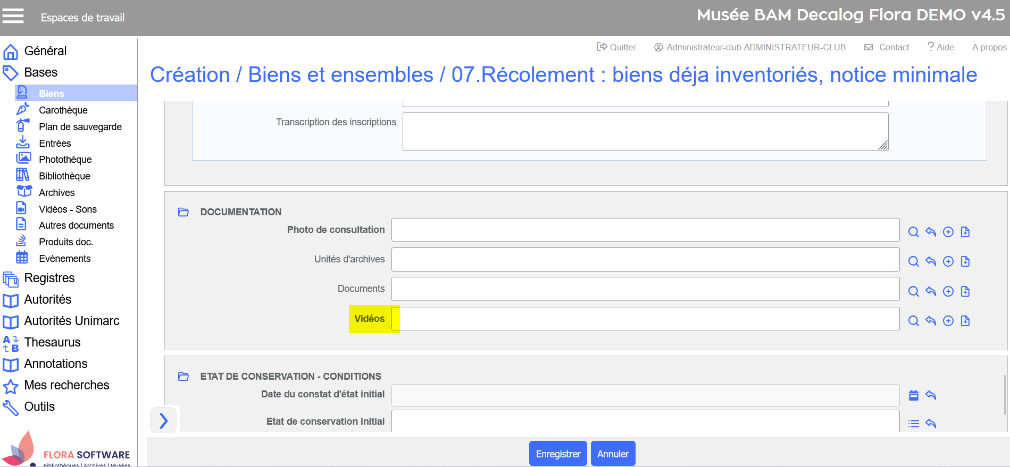
Task: Click the Annuler button
Action: point(612,454)
